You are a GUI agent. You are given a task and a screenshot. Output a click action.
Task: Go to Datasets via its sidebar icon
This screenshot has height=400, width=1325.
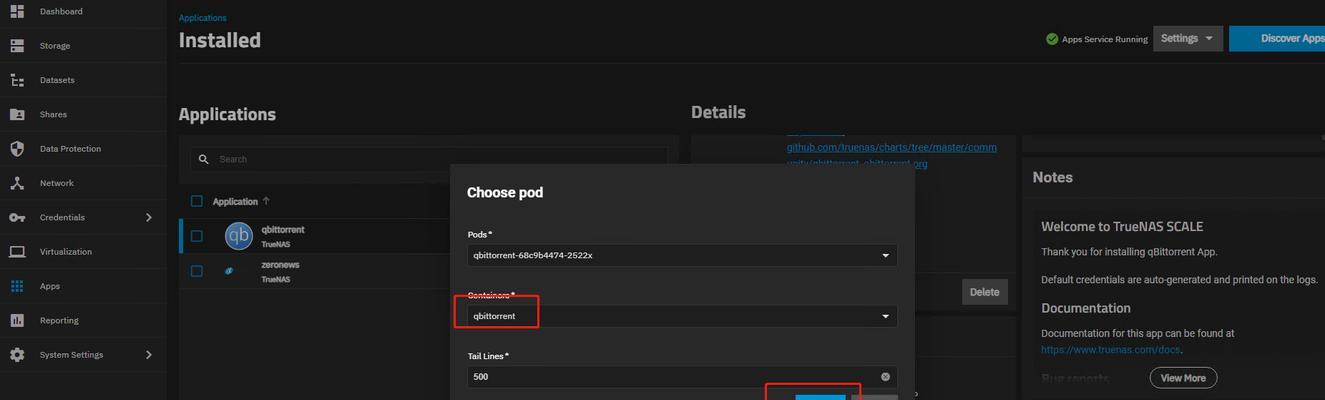17,80
